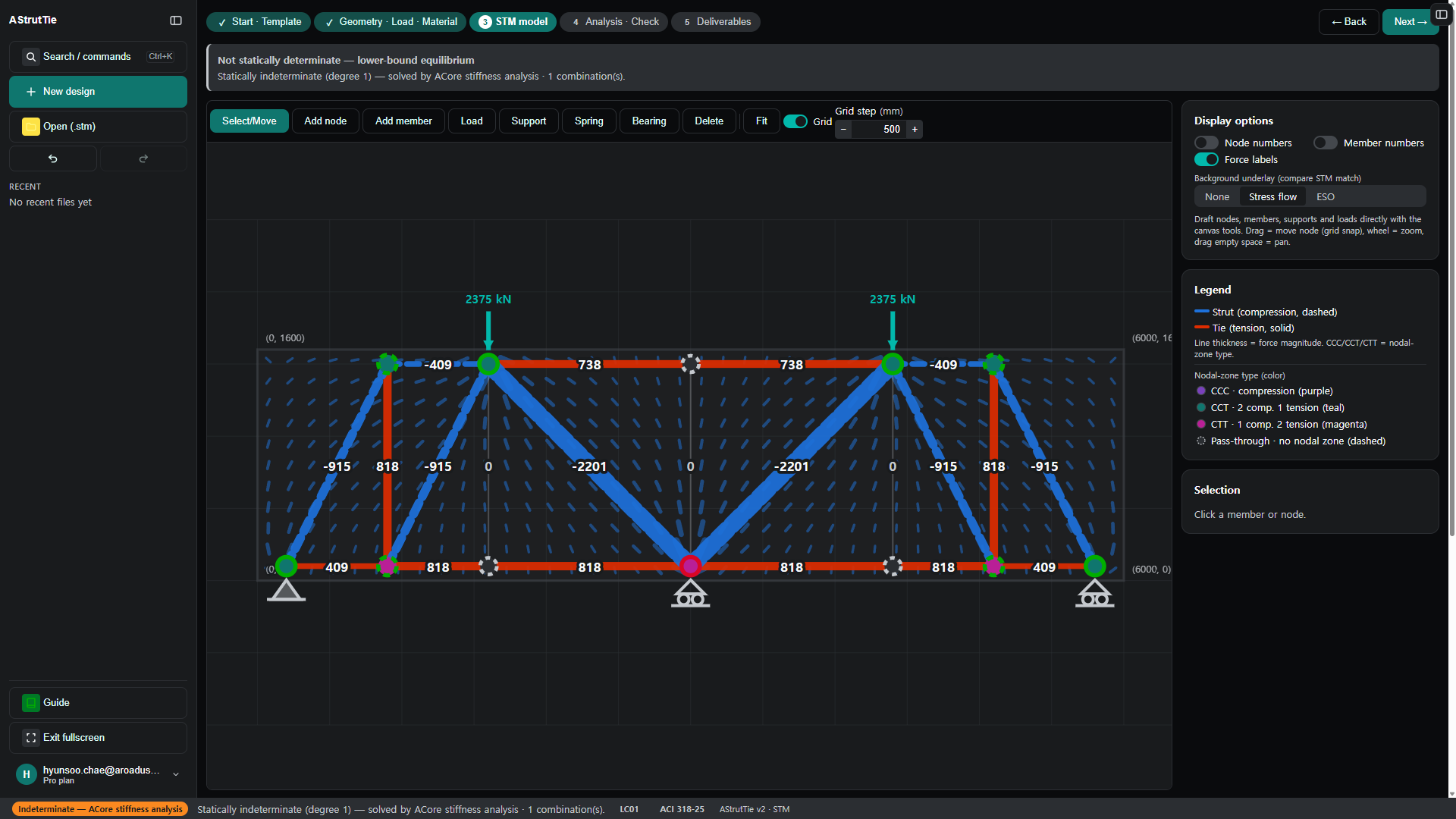Image resolution: width=1456 pixels, height=819 pixels.
Task: Enable Node numbers display
Action: (1207, 143)
